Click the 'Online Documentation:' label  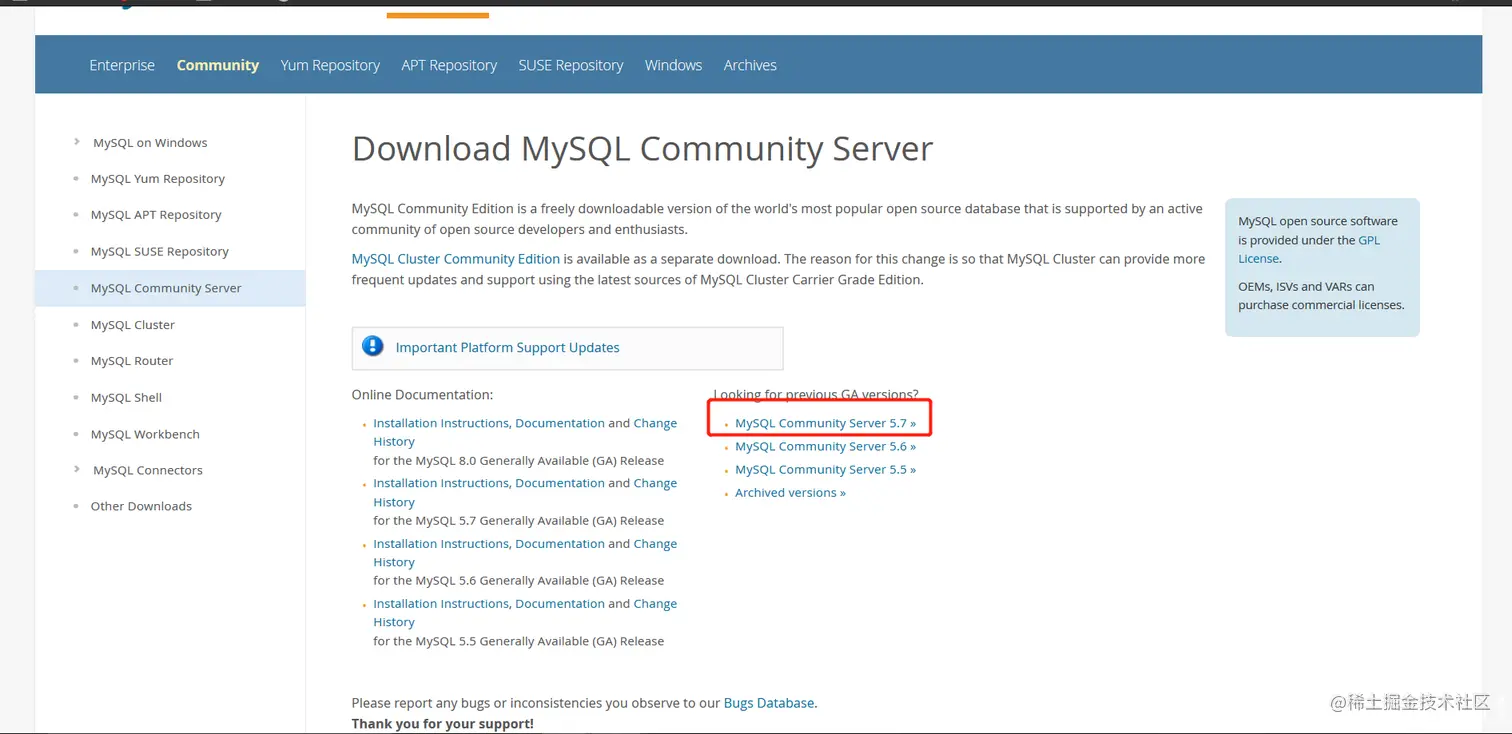coord(422,395)
